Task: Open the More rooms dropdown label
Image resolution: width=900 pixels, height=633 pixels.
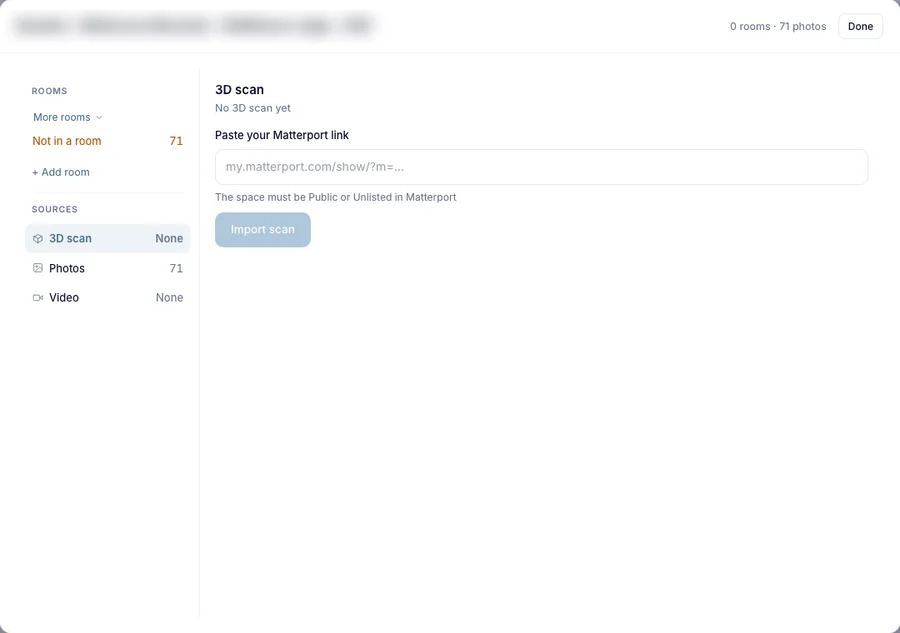Action: coord(62,117)
